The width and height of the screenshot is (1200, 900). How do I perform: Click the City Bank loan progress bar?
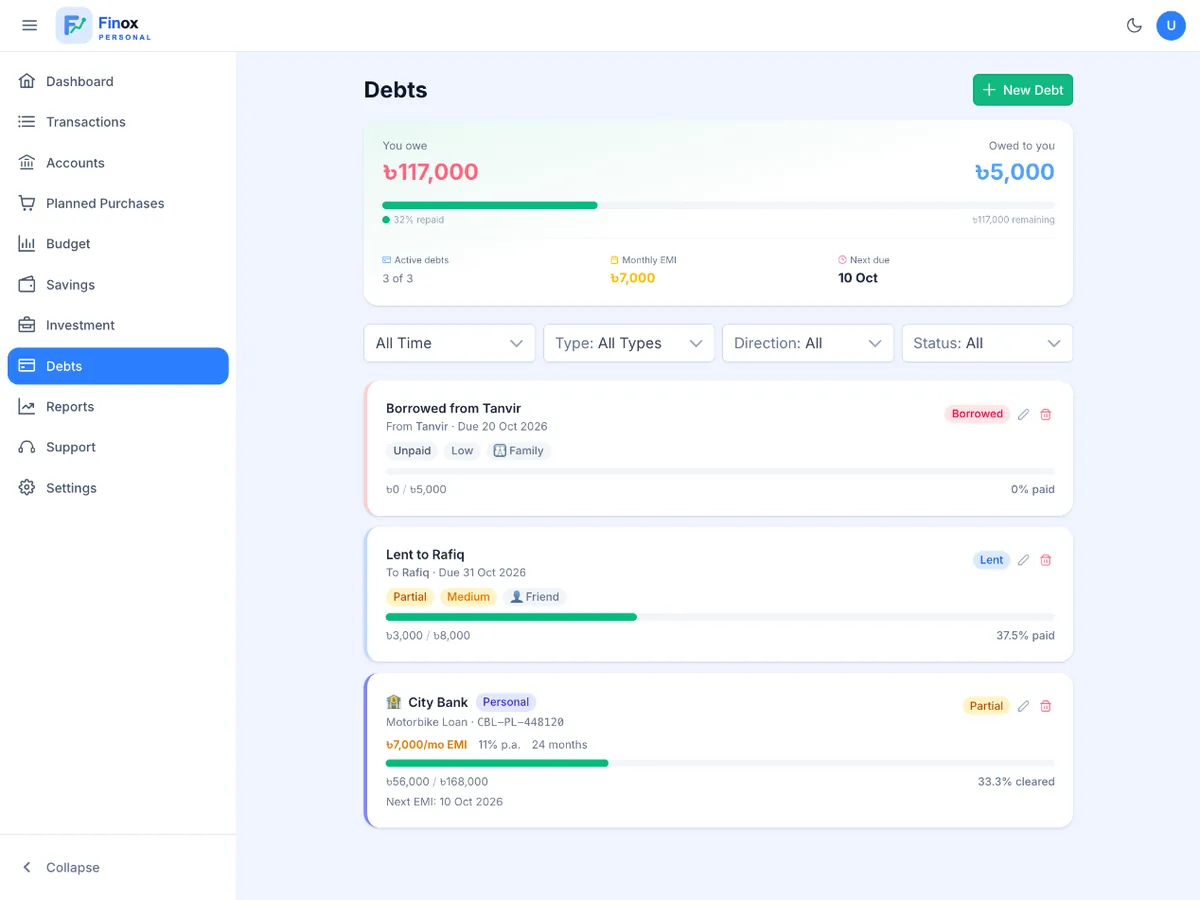[720, 763]
